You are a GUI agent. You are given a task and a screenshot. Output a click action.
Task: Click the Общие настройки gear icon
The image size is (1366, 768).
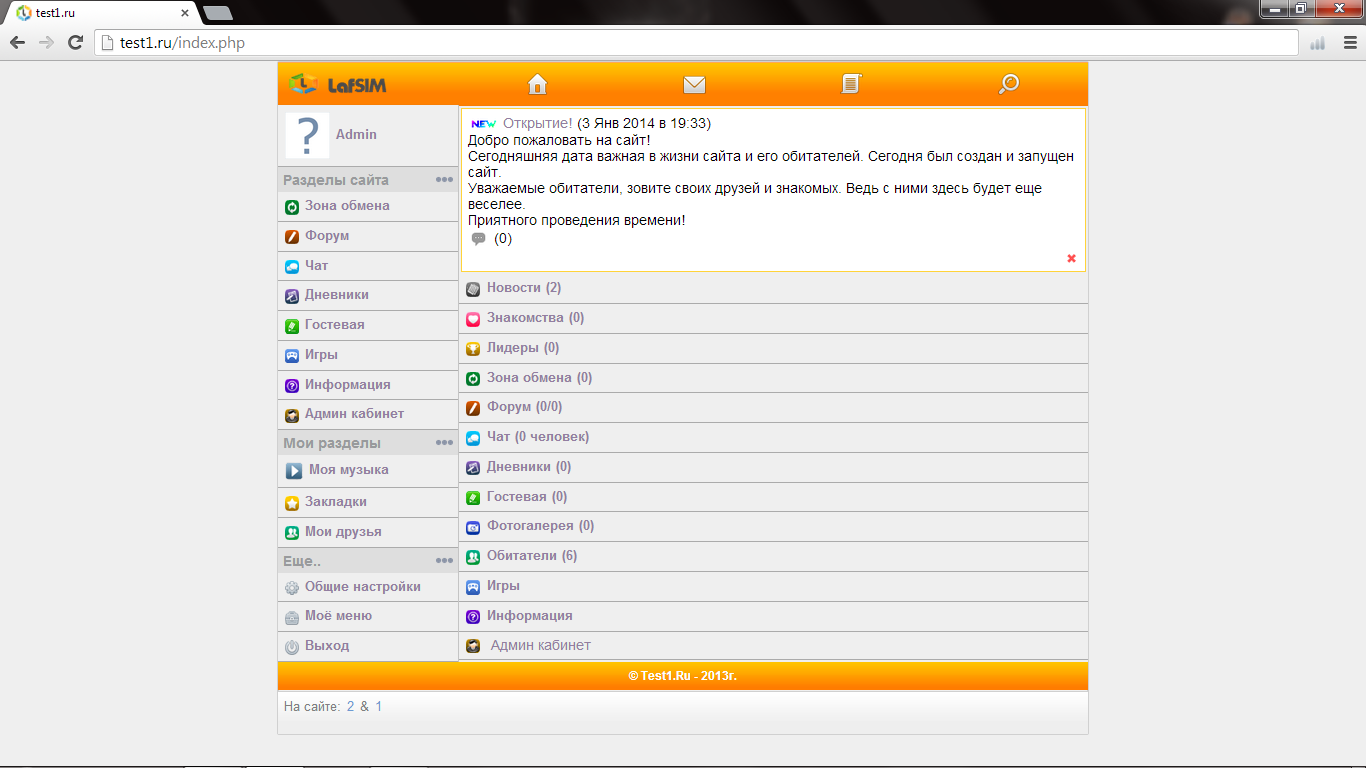(292, 588)
